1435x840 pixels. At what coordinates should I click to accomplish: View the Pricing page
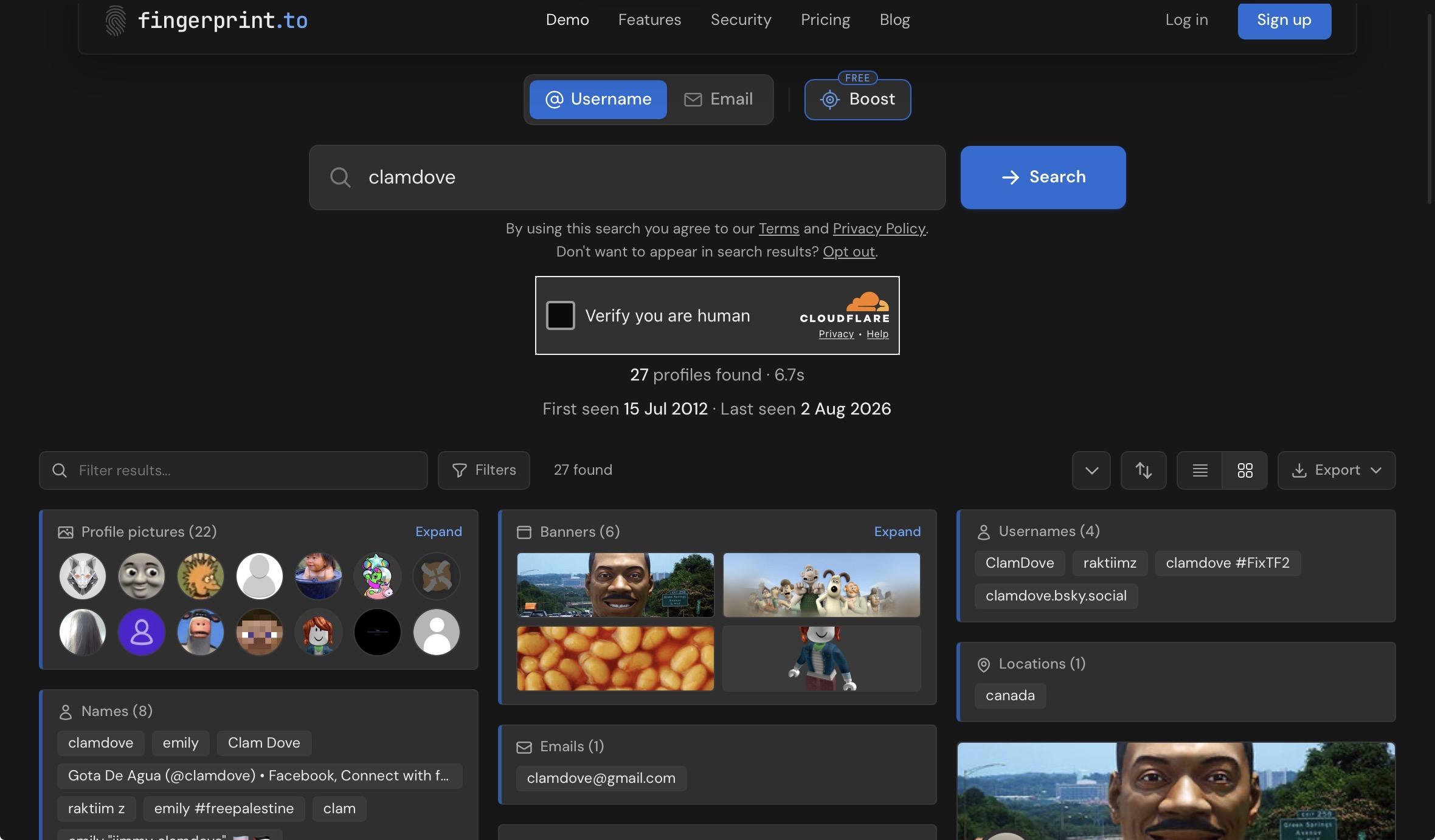[x=825, y=19]
